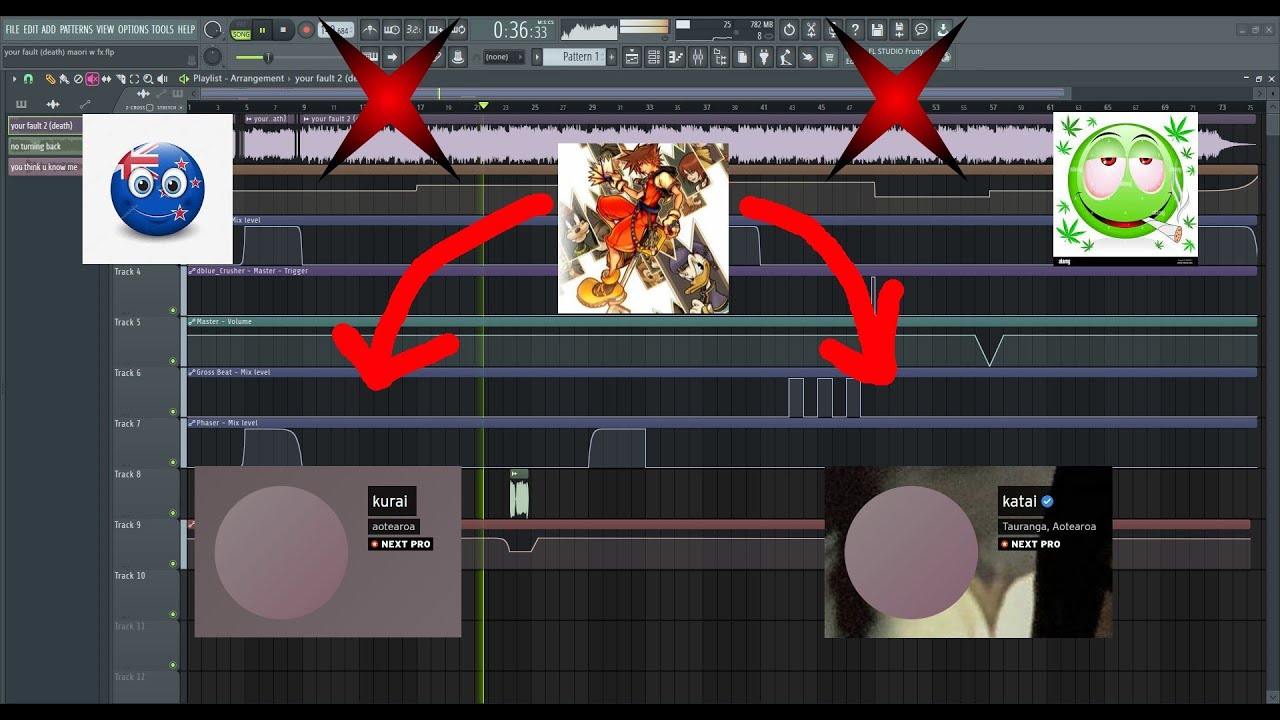Open the chat bubble info icon
The width and height of the screenshot is (1280, 720).
pyautogui.click(x=921, y=30)
